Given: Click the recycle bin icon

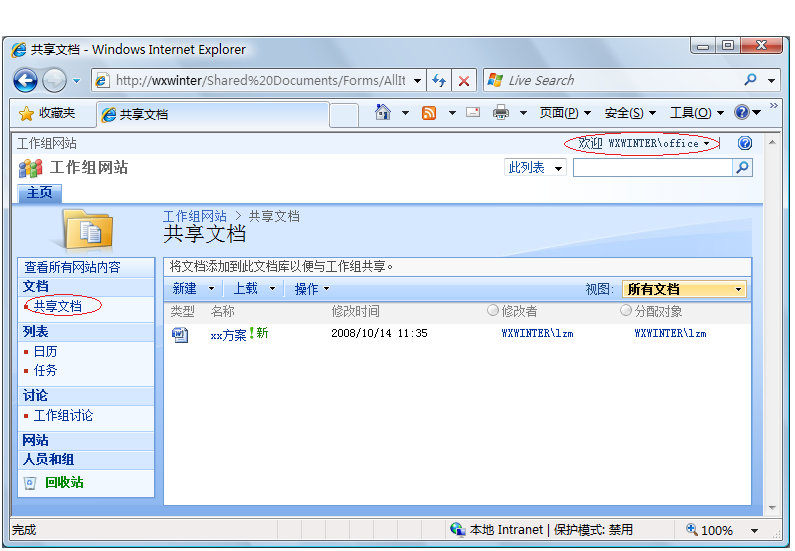Looking at the screenshot, I should click(x=30, y=483).
